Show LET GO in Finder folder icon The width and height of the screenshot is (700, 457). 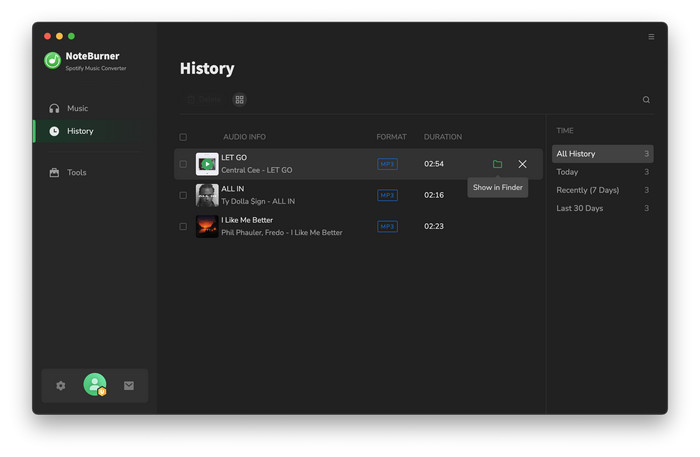[x=497, y=164]
